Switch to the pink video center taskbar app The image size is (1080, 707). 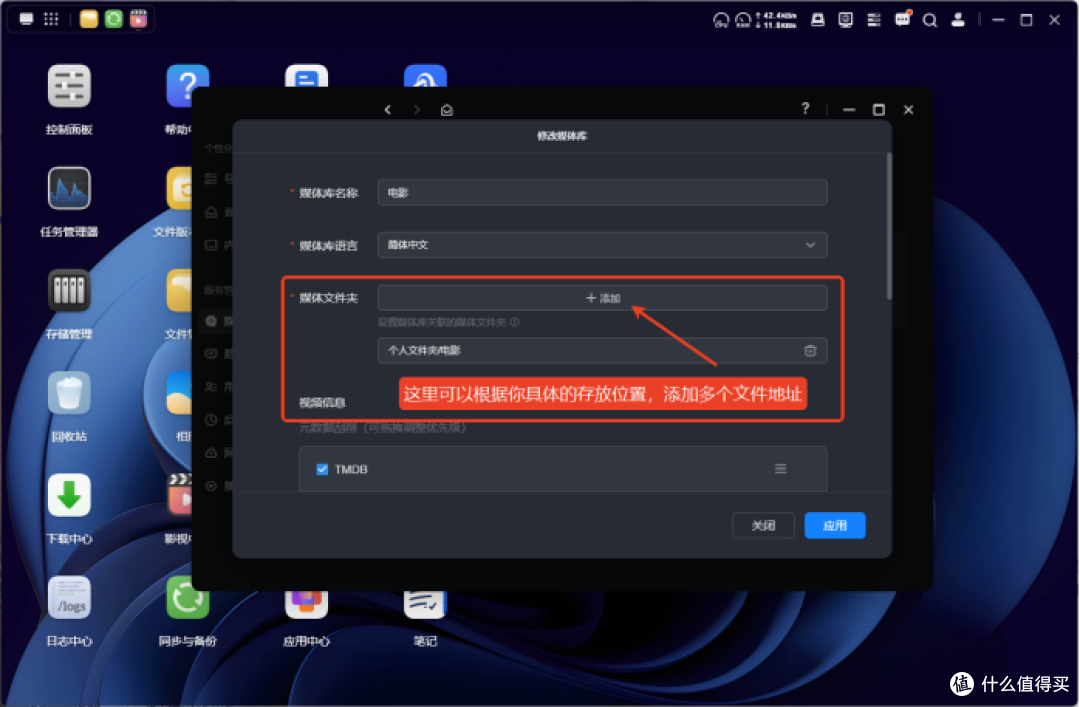[138, 19]
